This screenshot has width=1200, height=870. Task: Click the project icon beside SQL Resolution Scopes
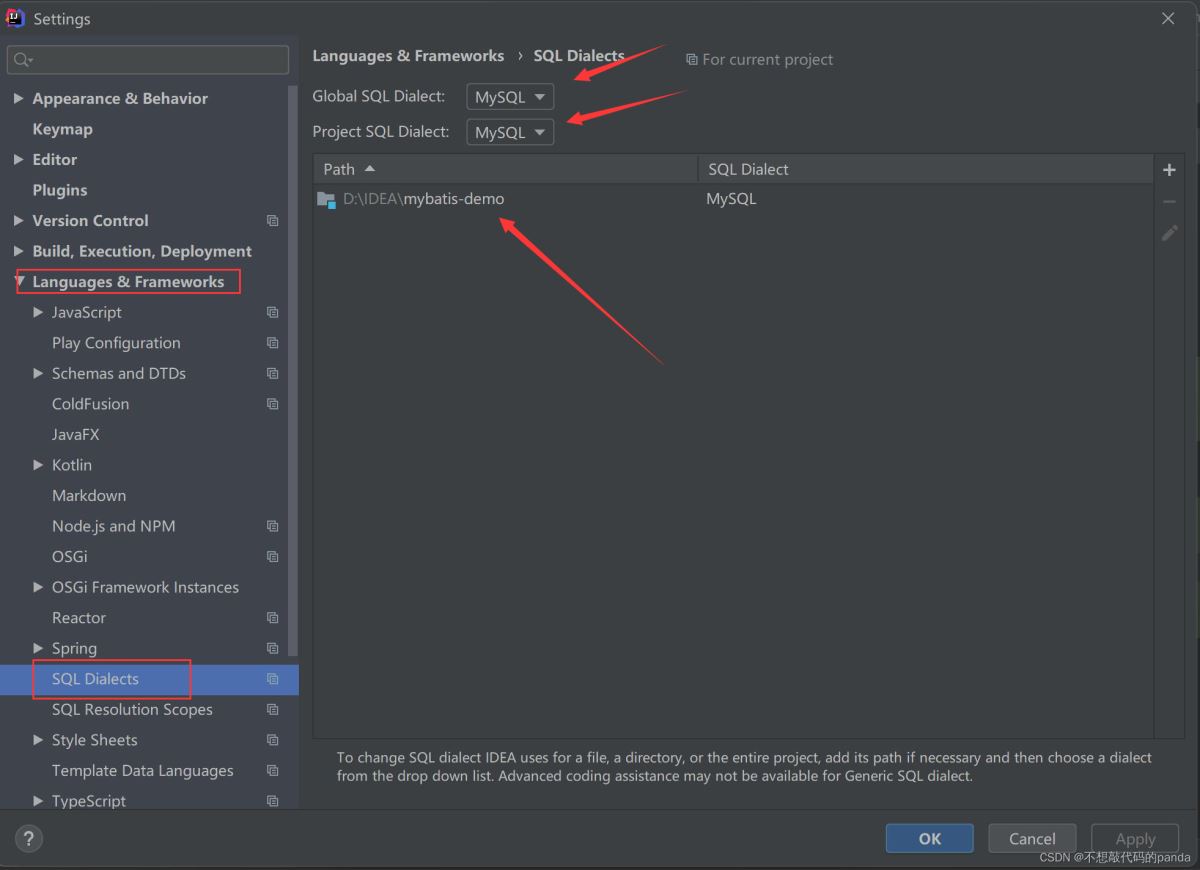click(x=272, y=710)
